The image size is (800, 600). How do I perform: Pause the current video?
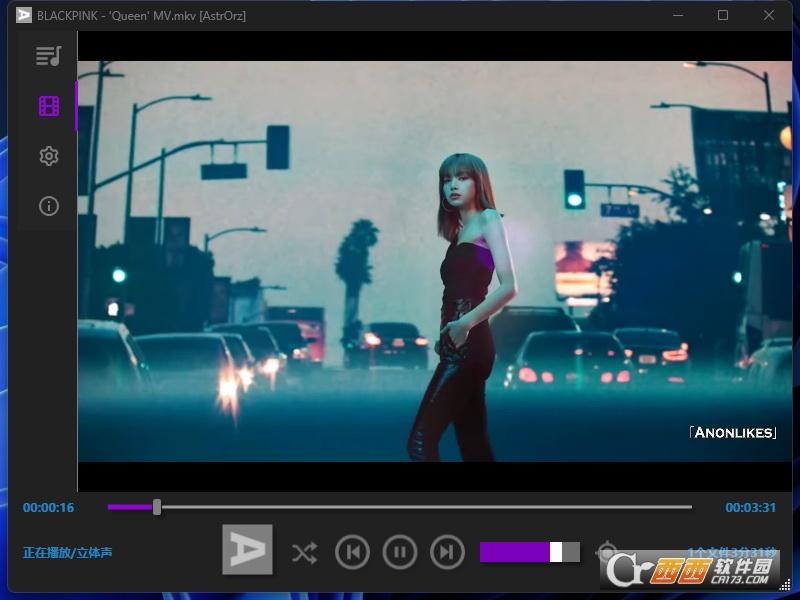400,552
